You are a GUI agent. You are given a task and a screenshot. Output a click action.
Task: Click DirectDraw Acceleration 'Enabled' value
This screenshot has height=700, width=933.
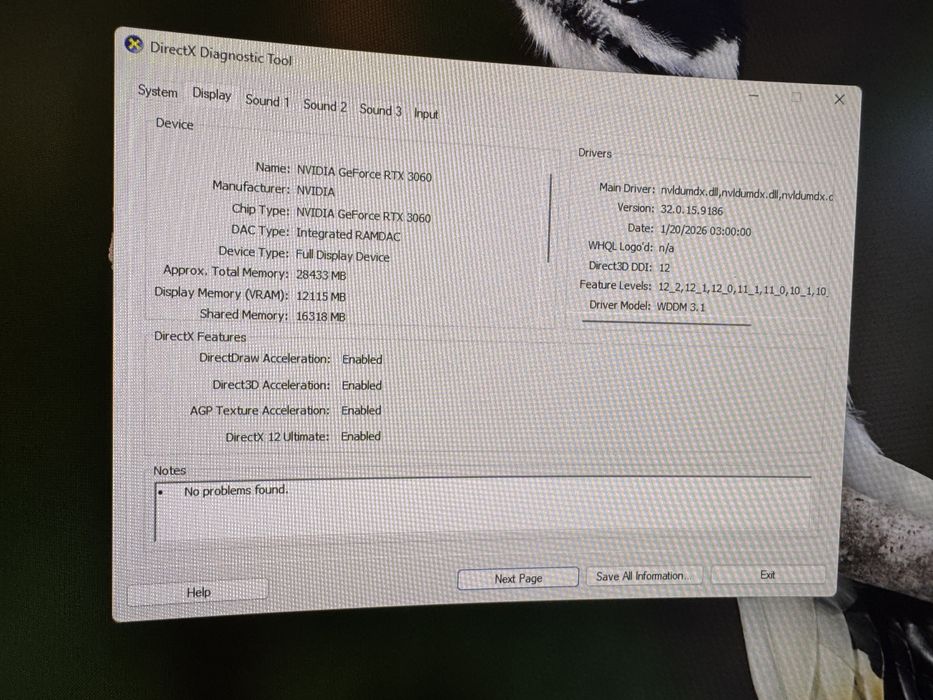coord(362,360)
